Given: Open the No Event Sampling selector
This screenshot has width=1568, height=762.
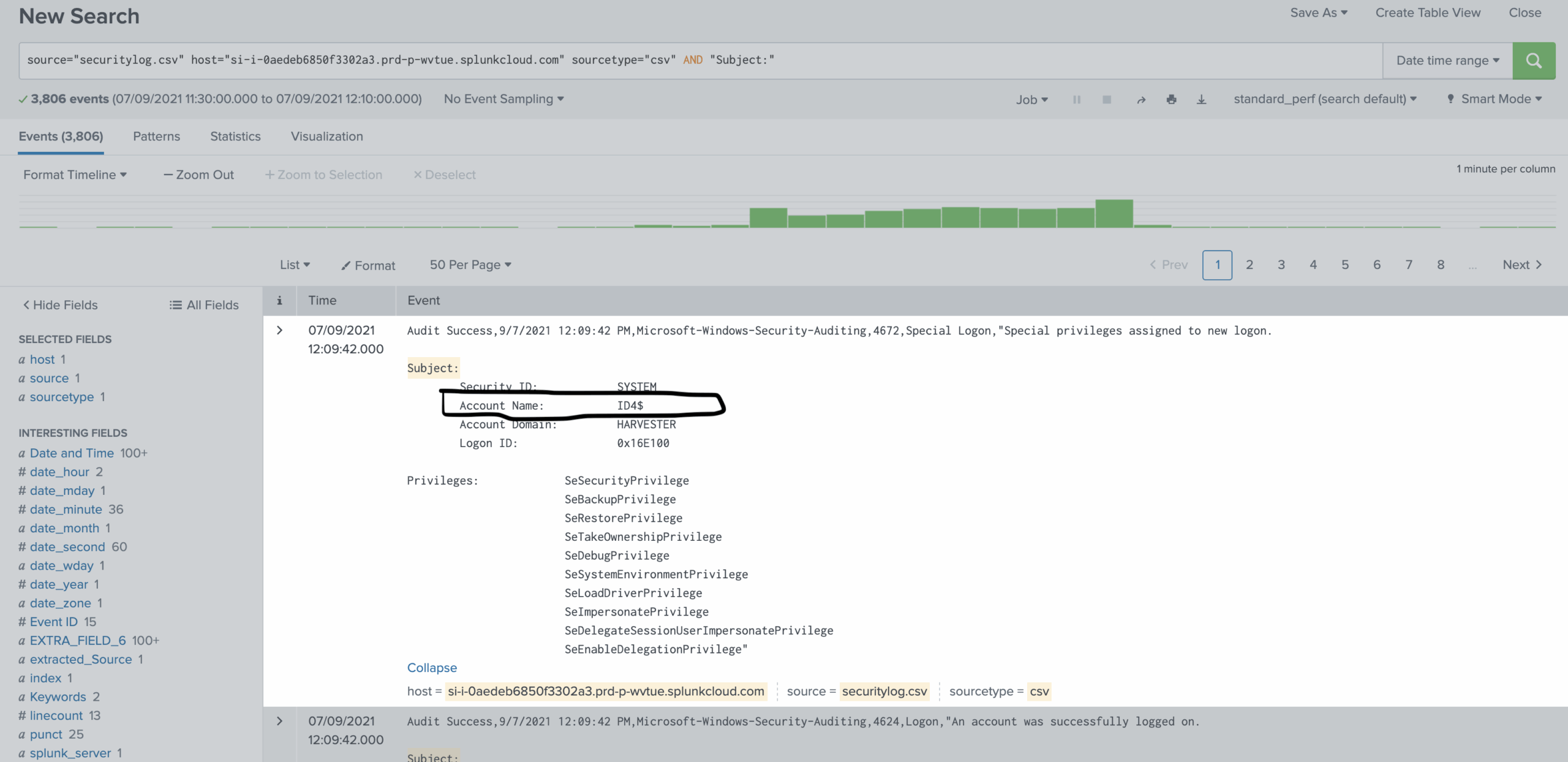Looking at the screenshot, I should [x=503, y=99].
